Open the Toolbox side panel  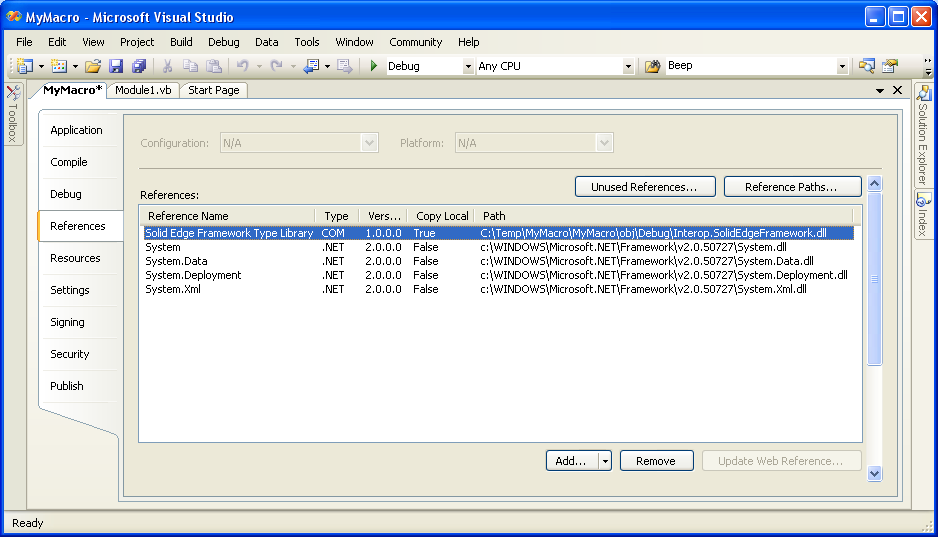pos(12,114)
